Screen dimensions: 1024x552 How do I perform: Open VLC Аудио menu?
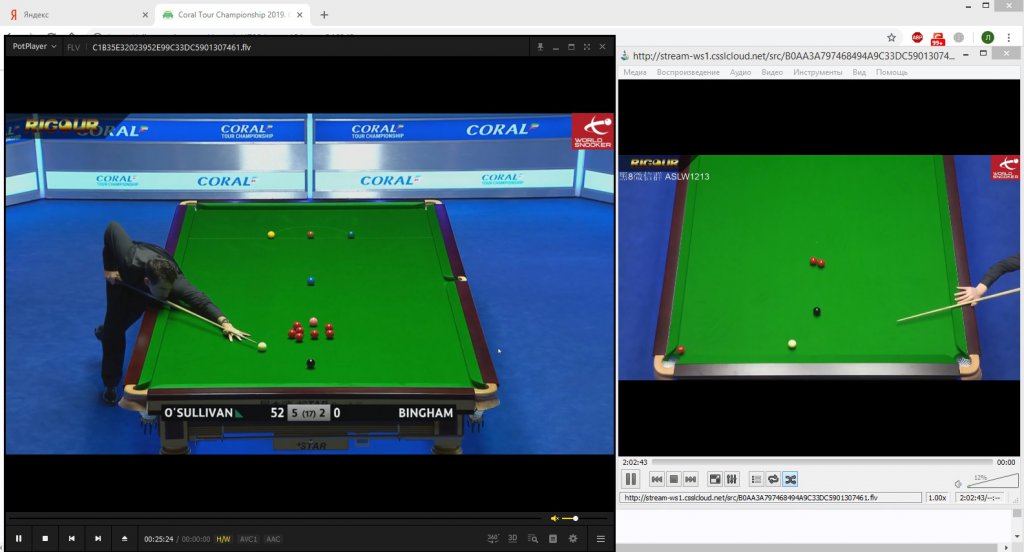(x=741, y=72)
